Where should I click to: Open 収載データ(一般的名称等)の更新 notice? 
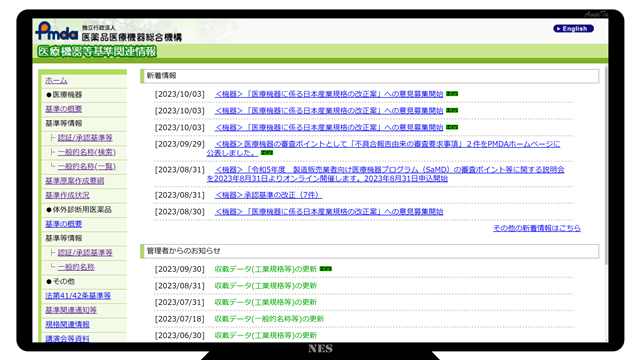pyautogui.click(x=269, y=319)
